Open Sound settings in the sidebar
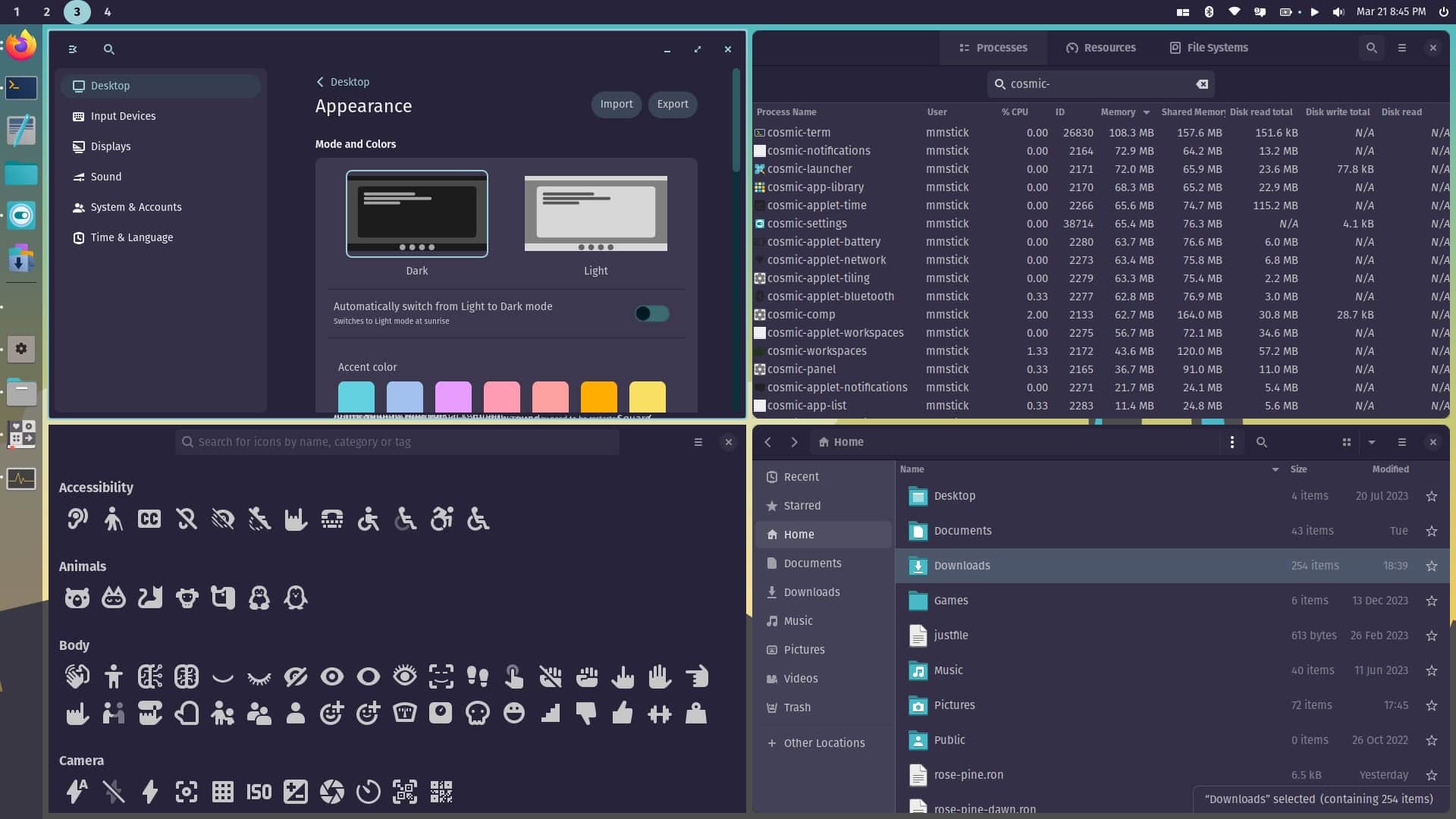The height and width of the screenshot is (819, 1456). point(106,176)
